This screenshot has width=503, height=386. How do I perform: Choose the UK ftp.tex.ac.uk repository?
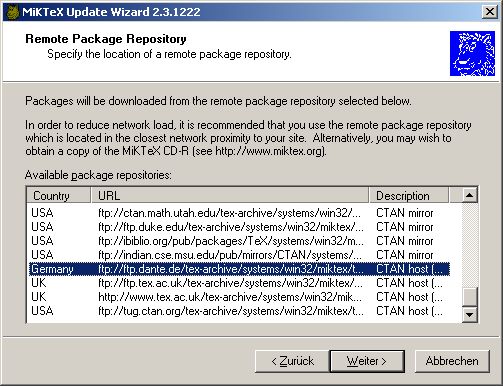(x=239, y=283)
